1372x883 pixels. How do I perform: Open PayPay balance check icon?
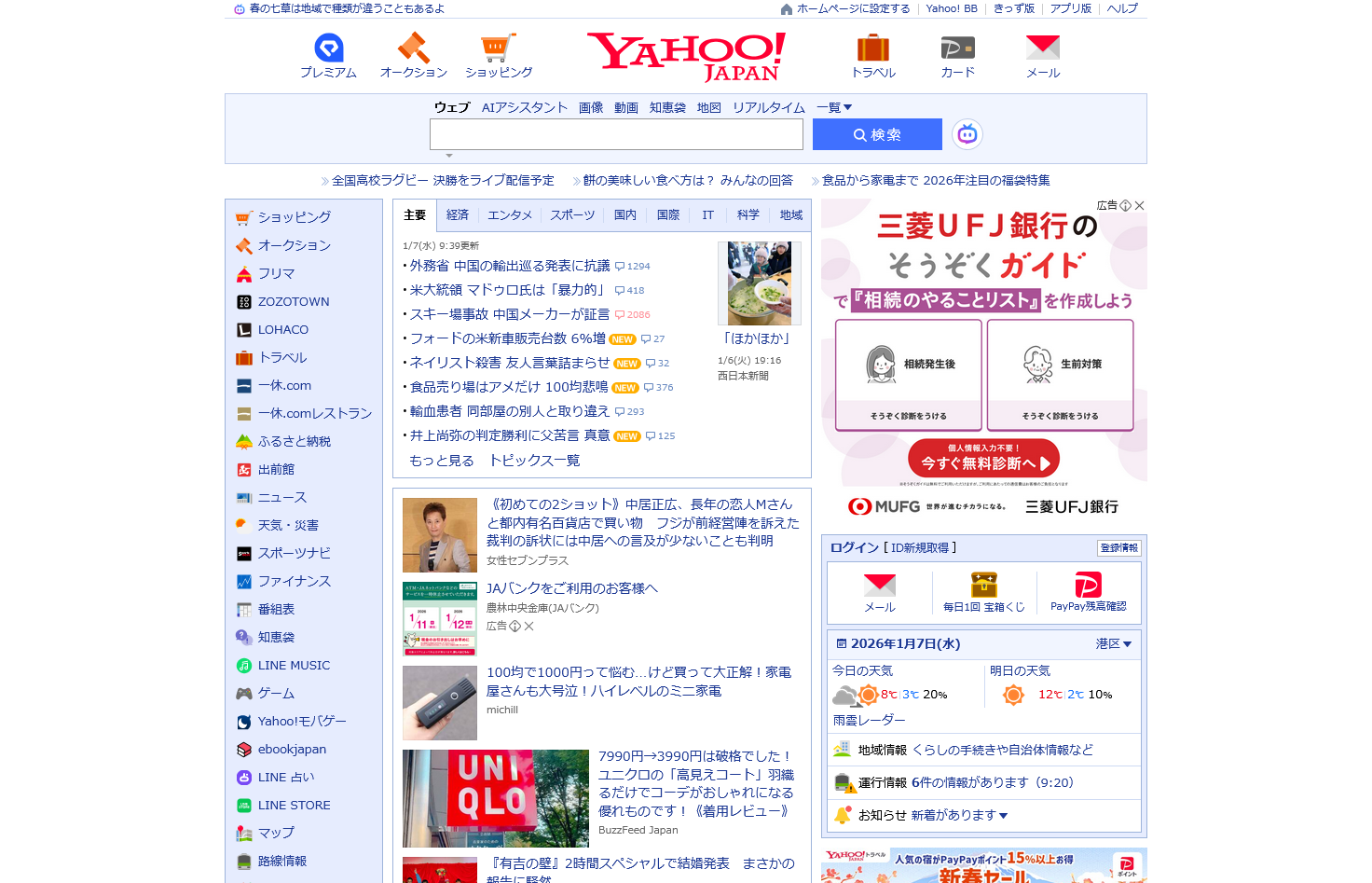pyautogui.click(x=1088, y=586)
